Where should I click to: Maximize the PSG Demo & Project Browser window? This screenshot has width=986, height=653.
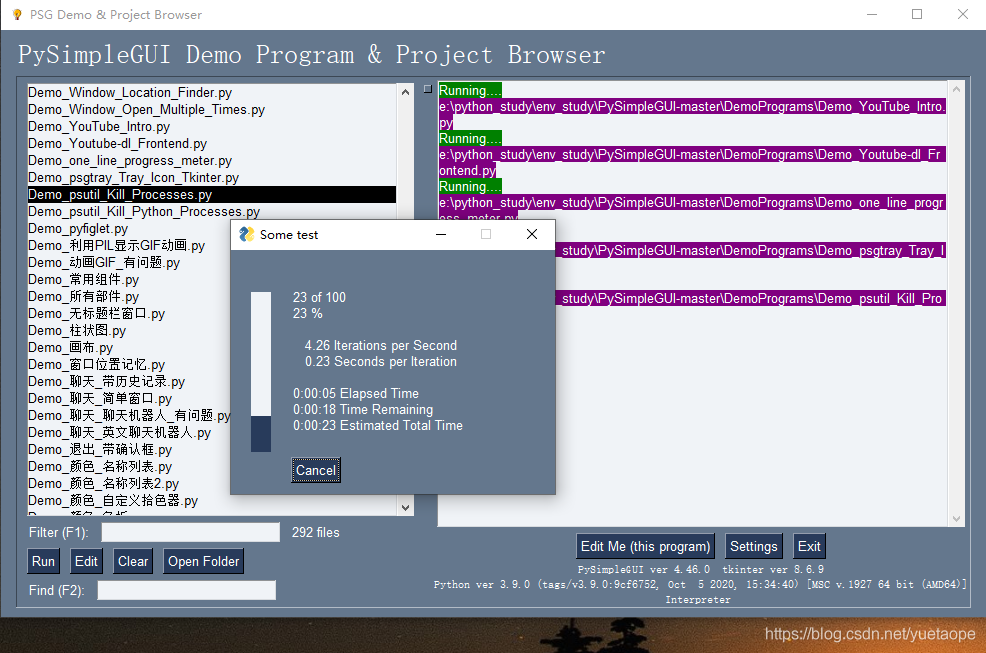click(917, 14)
